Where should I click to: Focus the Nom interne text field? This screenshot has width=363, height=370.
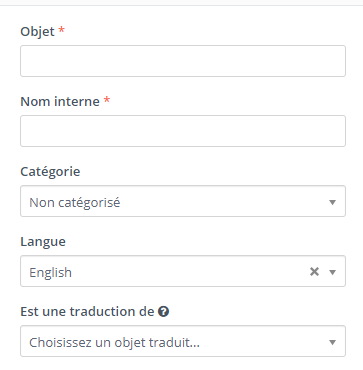click(x=183, y=131)
